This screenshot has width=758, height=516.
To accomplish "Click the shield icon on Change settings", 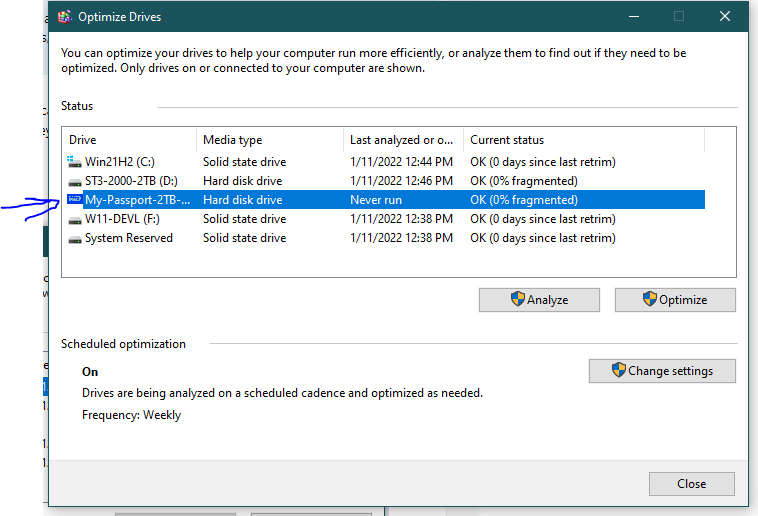I will [619, 370].
